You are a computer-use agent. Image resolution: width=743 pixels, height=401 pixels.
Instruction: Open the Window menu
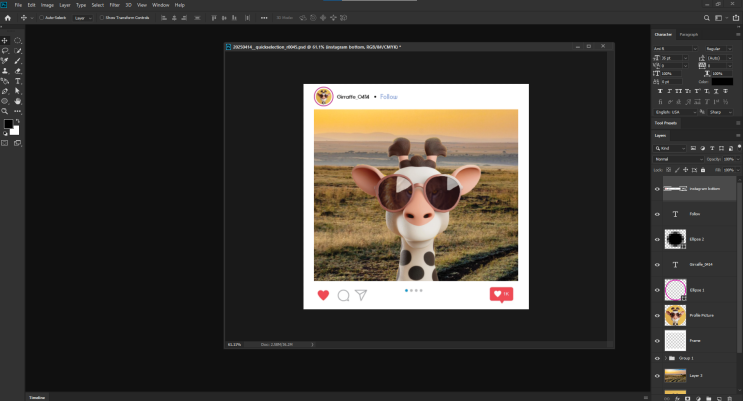point(161,5)
